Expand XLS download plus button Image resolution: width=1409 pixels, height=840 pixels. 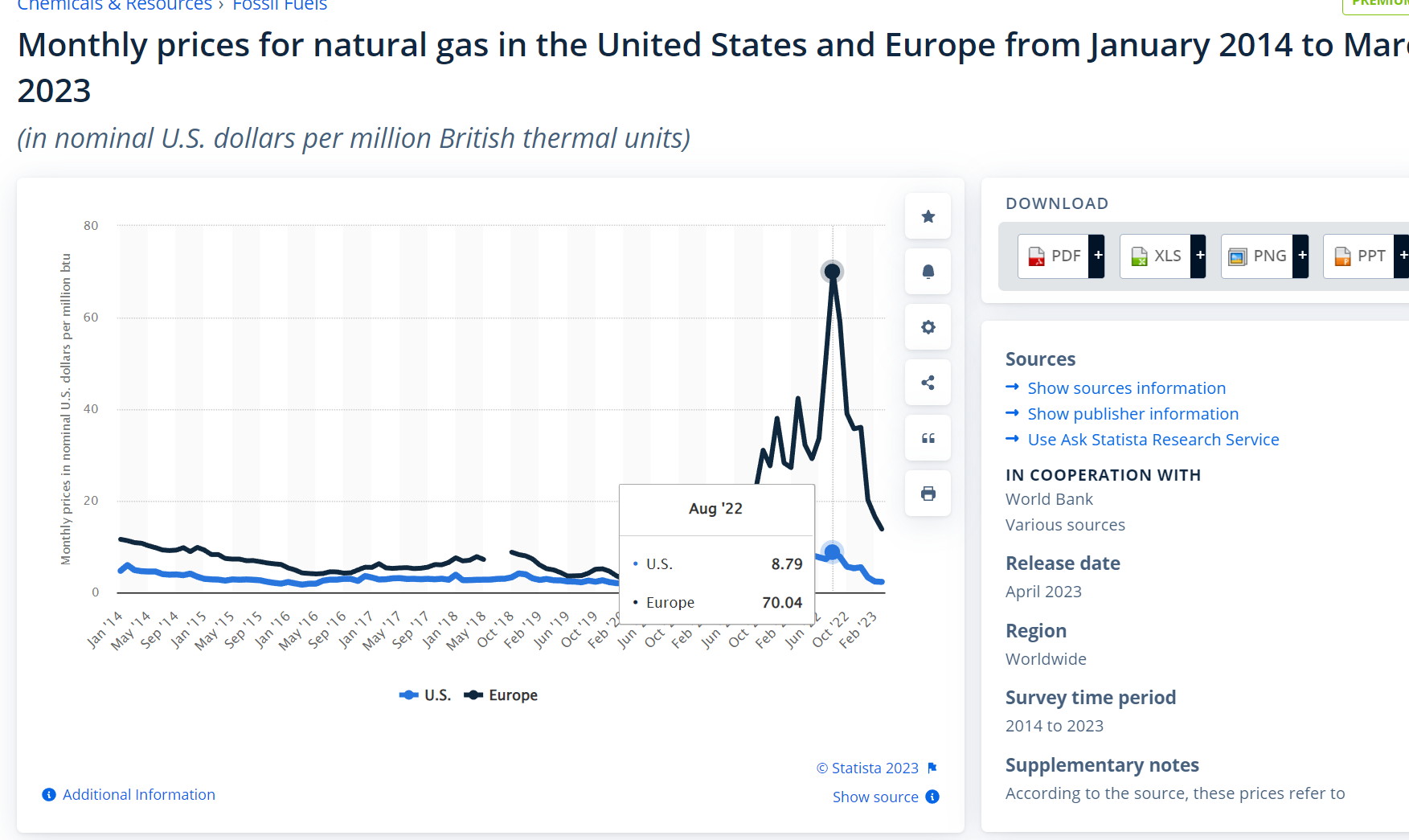click(x=1199, y=256)
